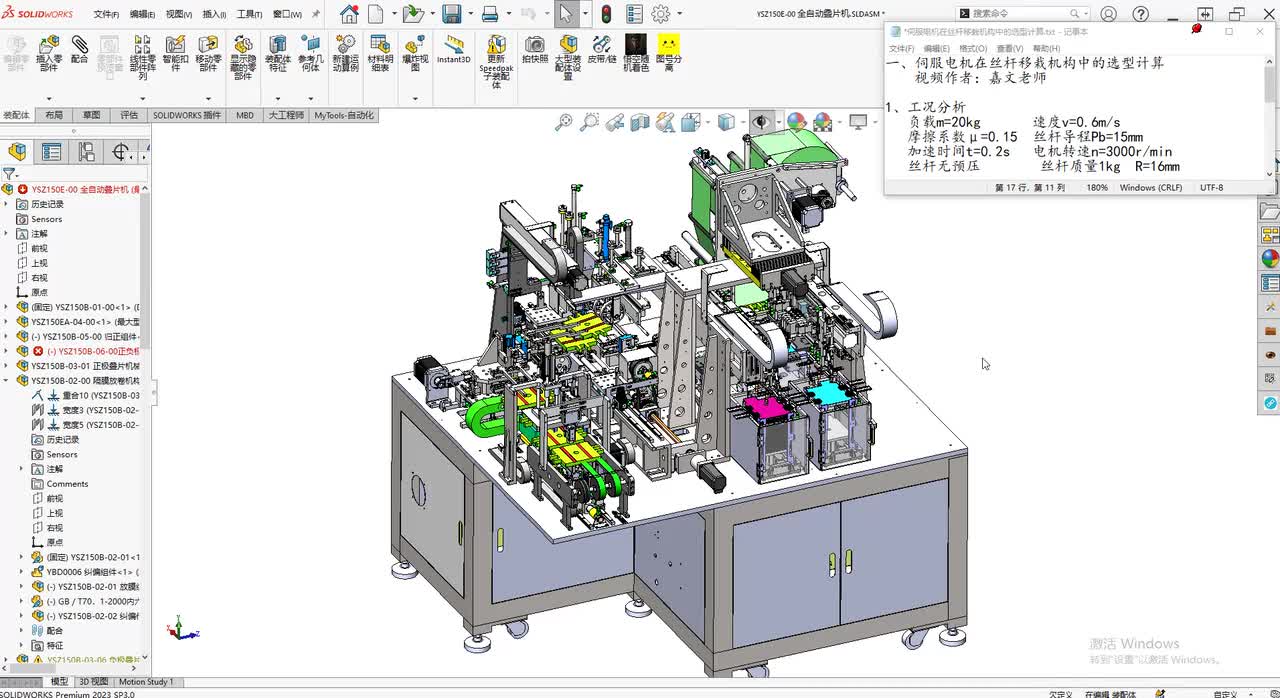Image resolution: width=1280 pixels, height=698 pixels.
Task: Open 材料明细表 Bill of Materials tool
Action: pos(380,54)
